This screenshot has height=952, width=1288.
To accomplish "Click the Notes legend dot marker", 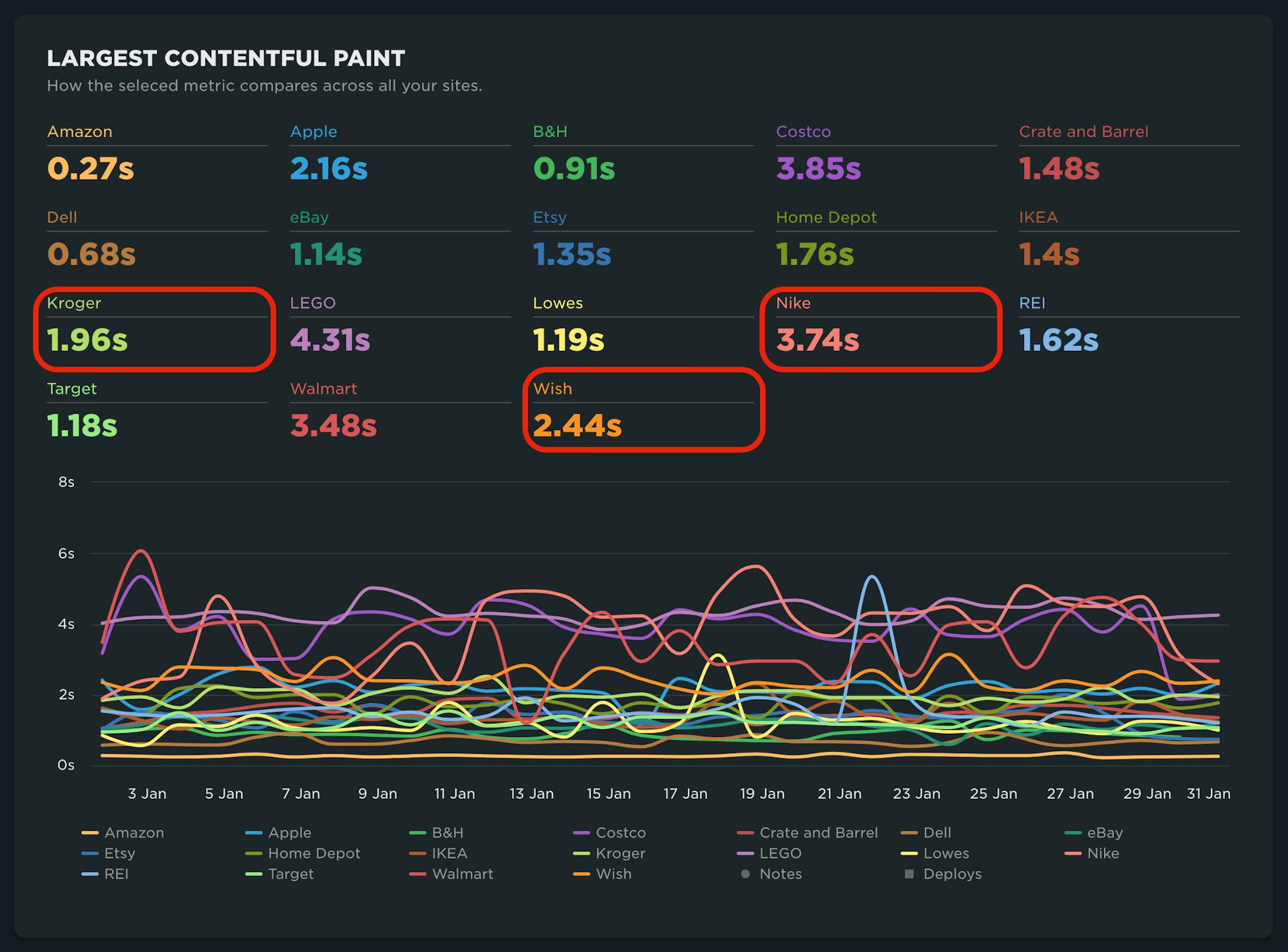I will coord(745,874).
